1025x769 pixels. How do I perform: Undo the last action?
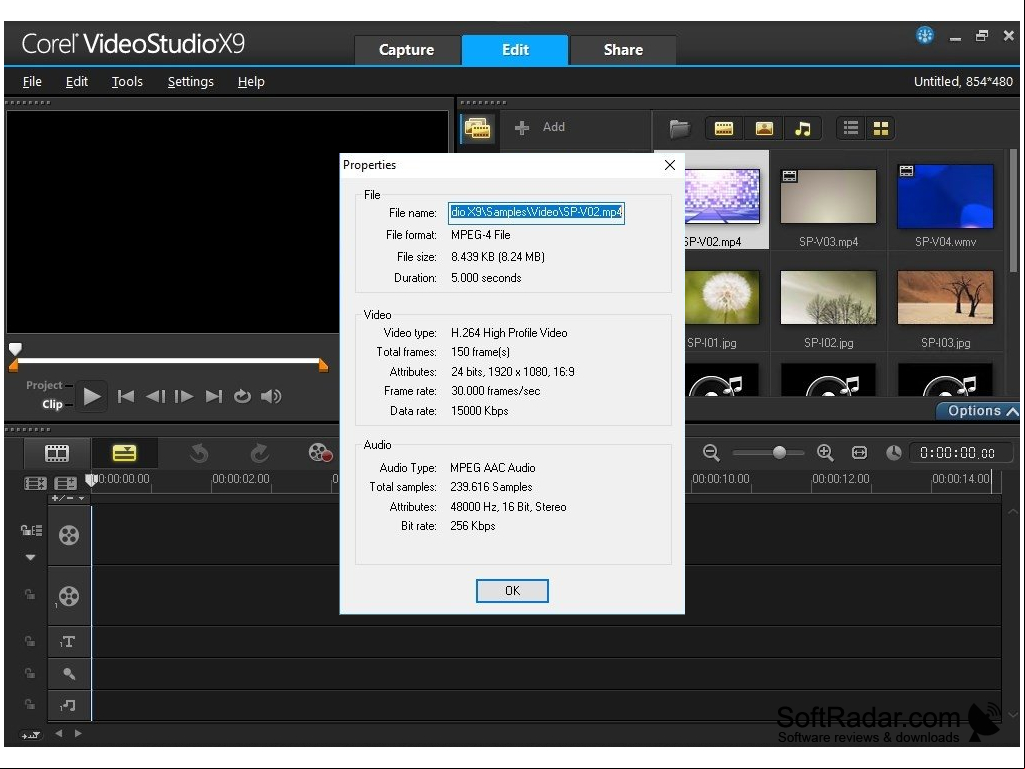click(x=199, y=453)
